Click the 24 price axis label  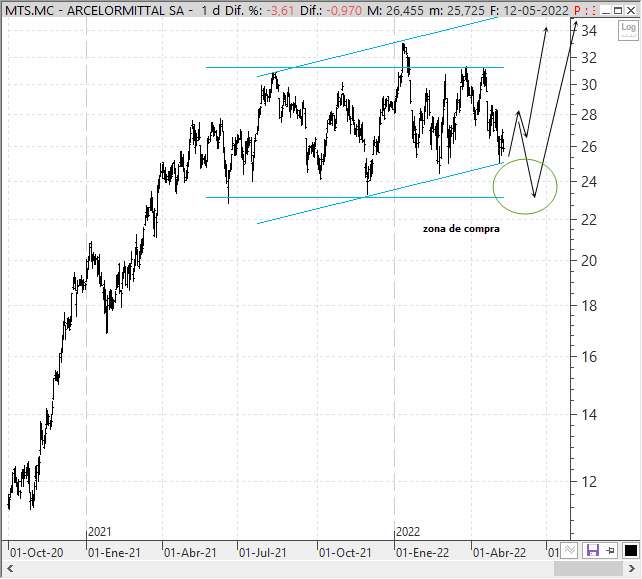point(589,181)
